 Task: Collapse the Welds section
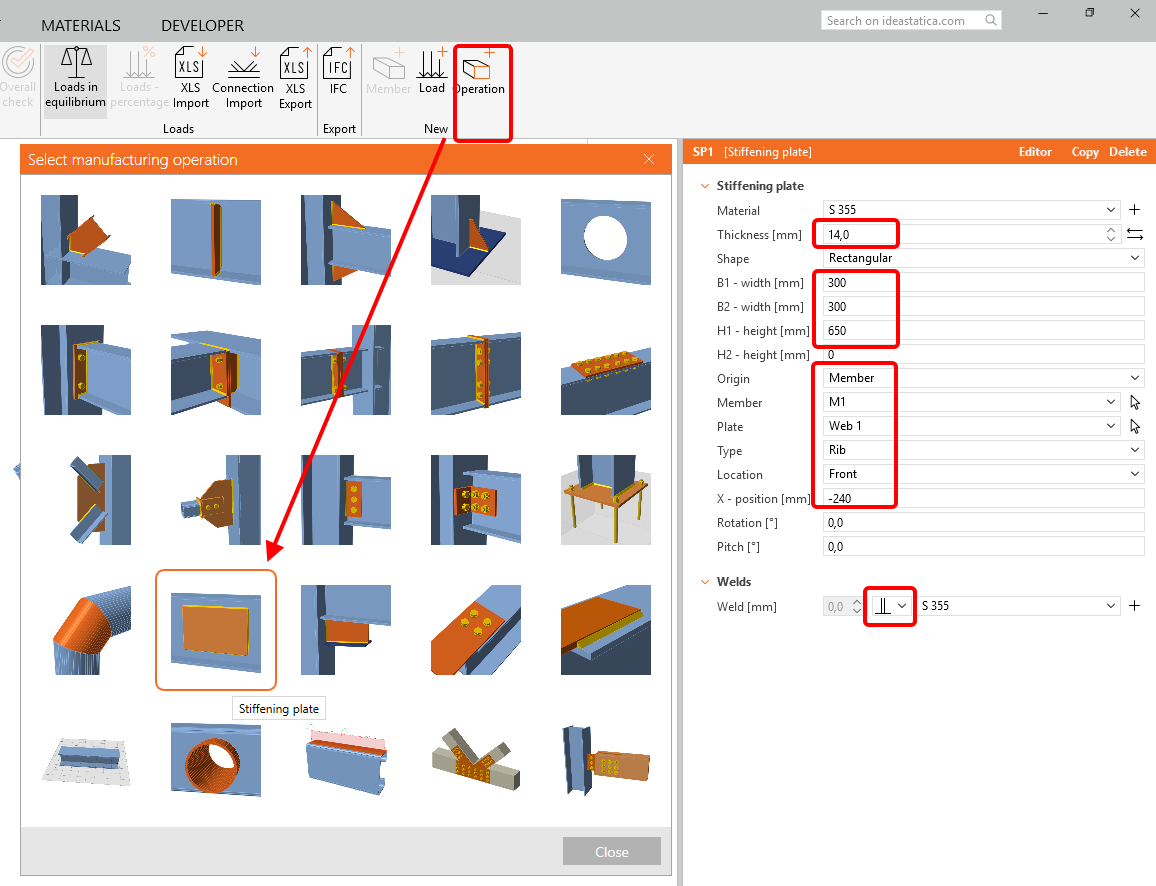705,582
